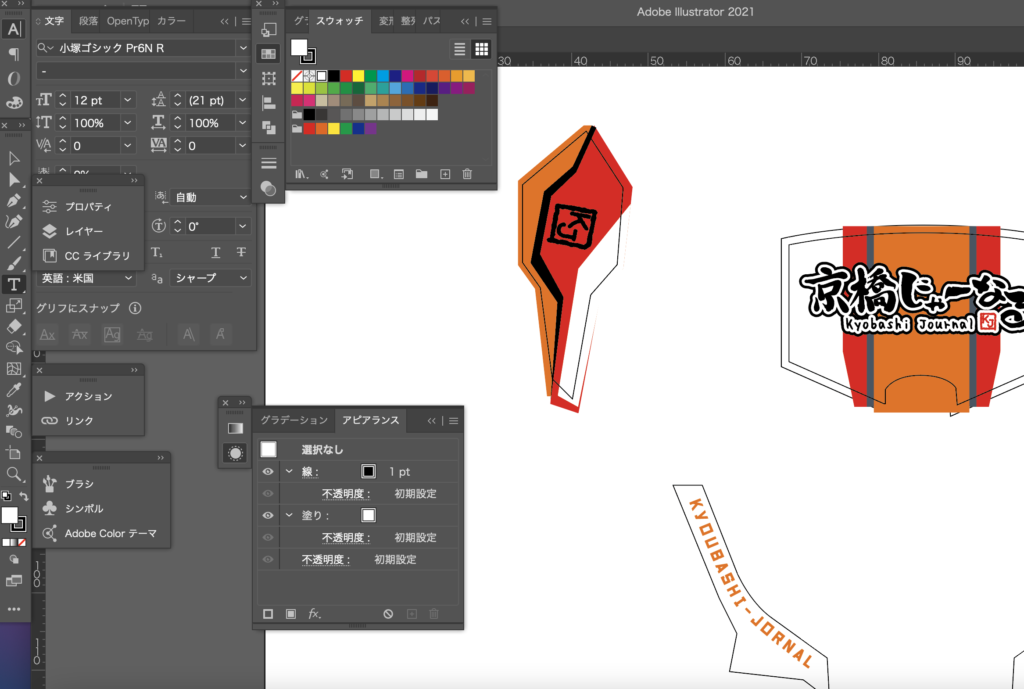Image resolution: width=1024 pixels, height=689 pixels.
Task: Switch swatches to list view
Action: (x=460, y=49)
